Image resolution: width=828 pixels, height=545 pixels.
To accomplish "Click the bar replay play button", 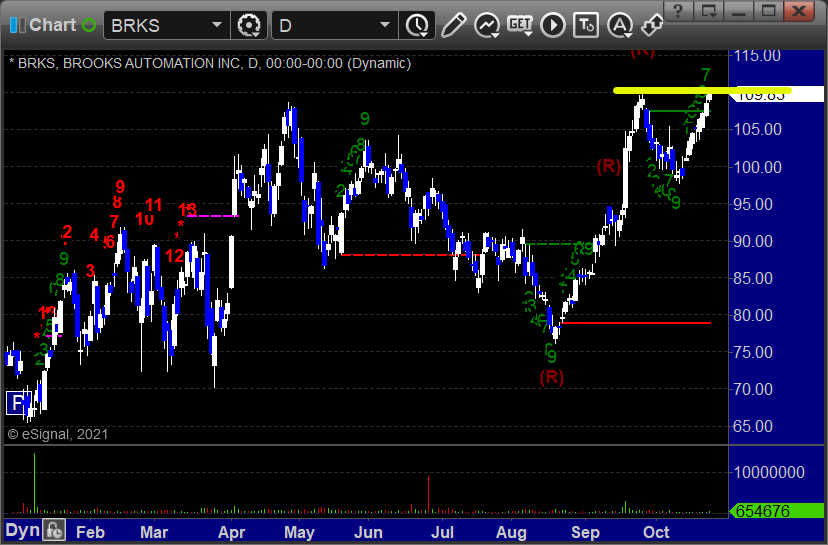I will point(553,25).
